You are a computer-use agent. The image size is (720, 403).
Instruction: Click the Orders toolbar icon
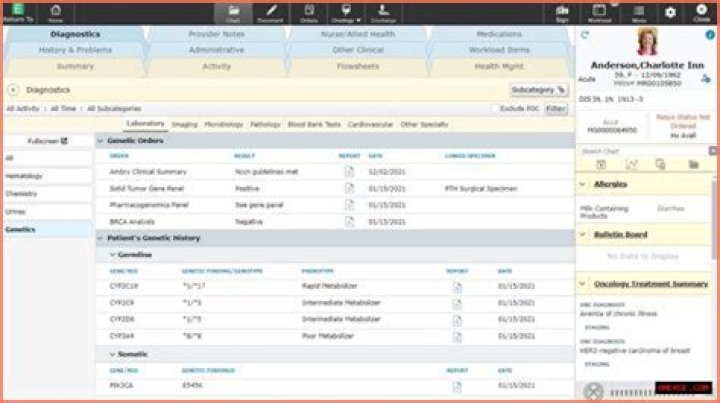click(x=308, y=13)
